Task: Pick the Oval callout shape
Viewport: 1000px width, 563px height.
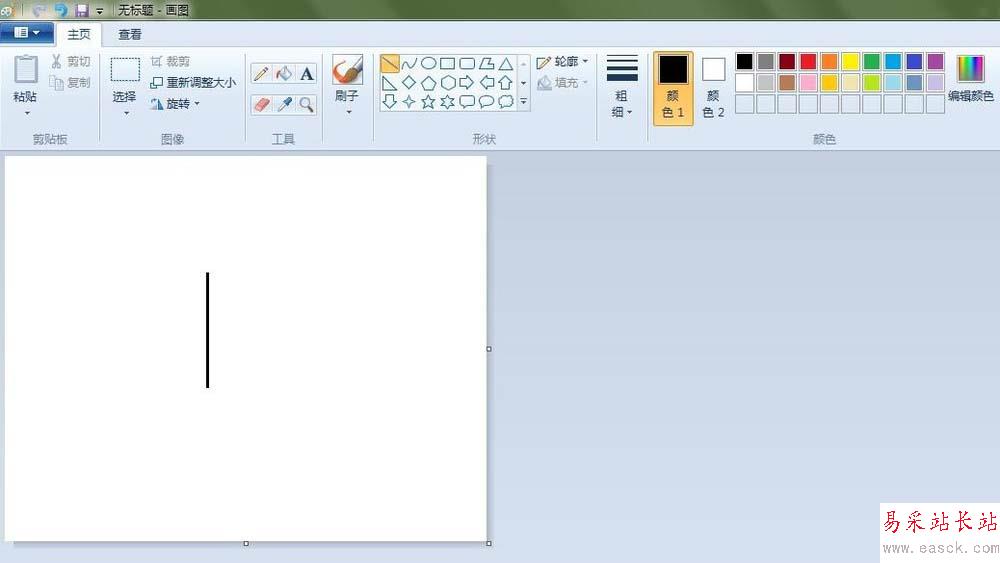Action: 487,101
